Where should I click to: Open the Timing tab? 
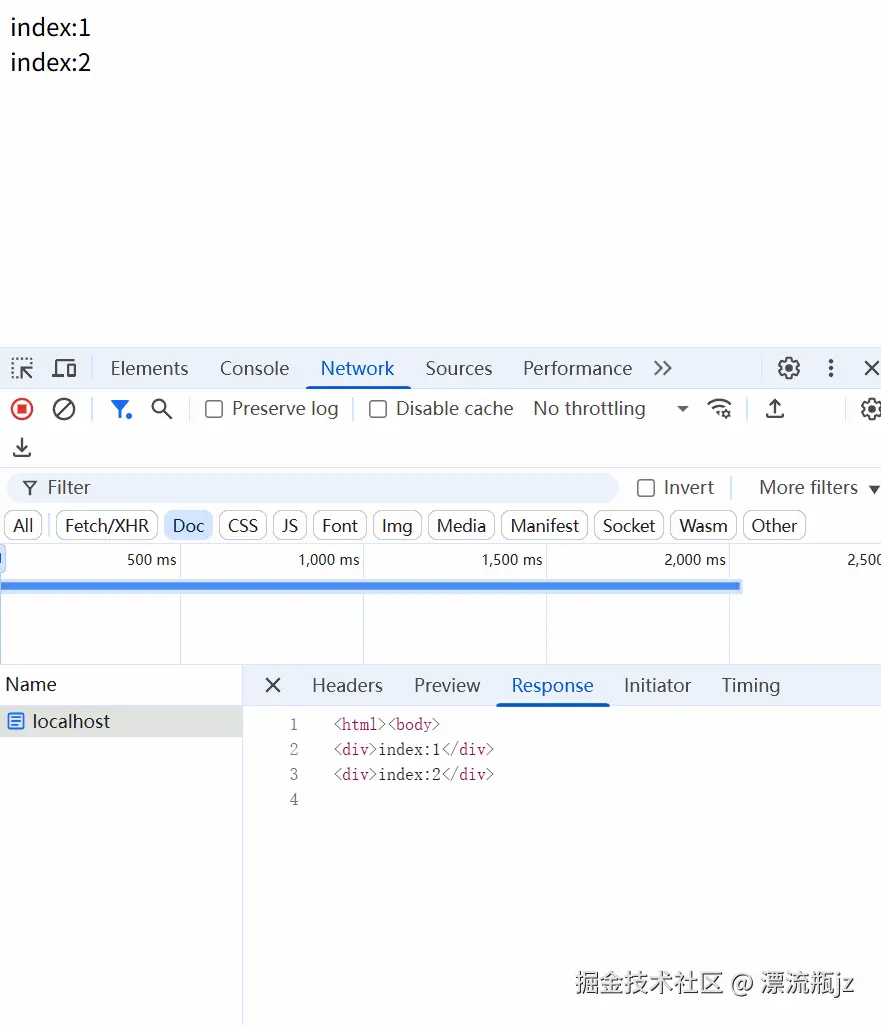click(750, 685)
